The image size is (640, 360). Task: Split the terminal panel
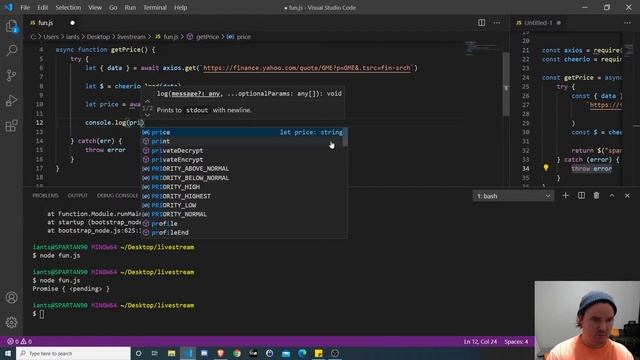581,196
